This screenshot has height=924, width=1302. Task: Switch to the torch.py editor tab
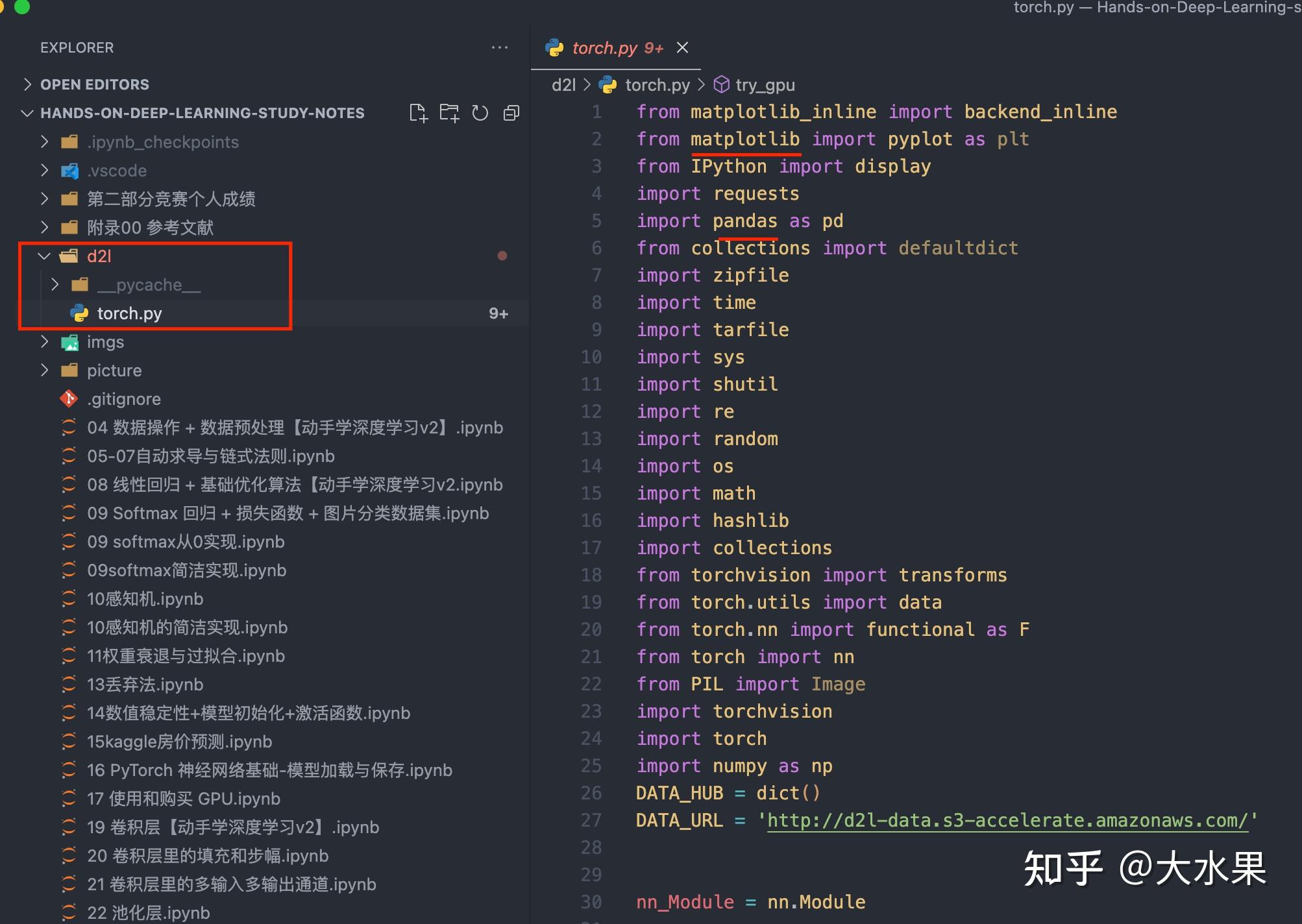tap(605, 47)
